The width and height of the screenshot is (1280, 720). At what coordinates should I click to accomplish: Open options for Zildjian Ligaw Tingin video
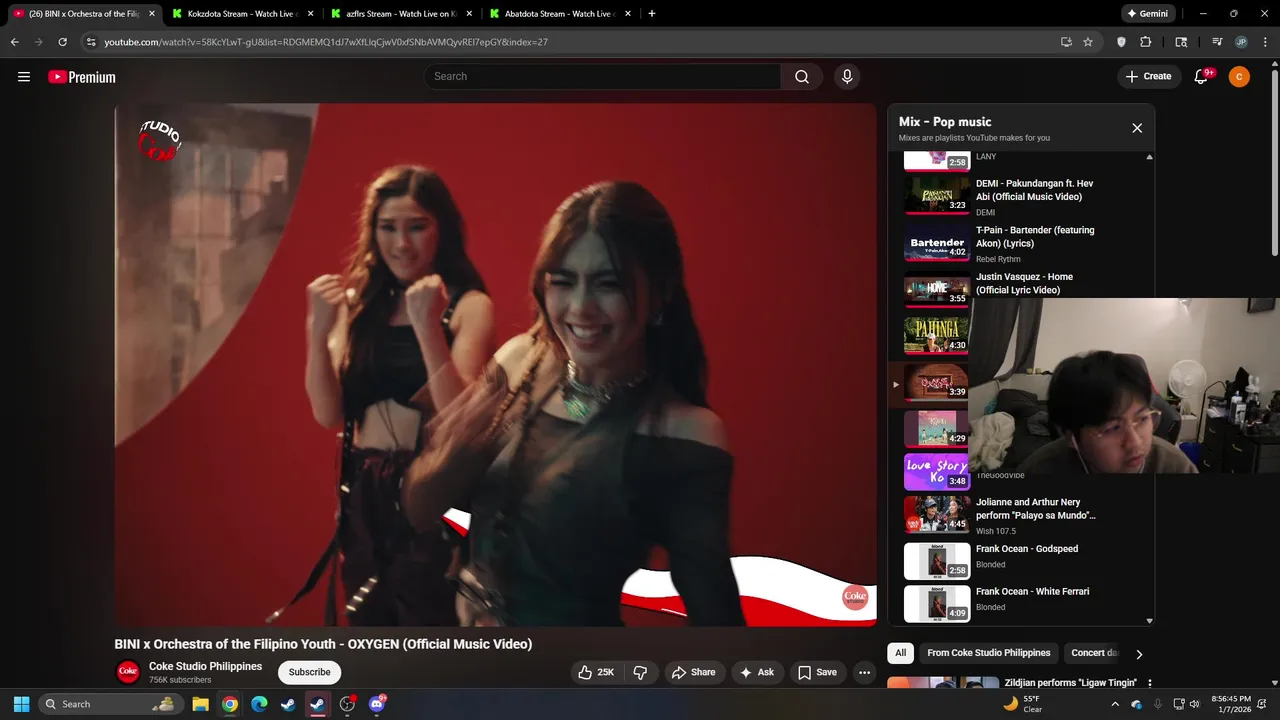(1150, 683)
